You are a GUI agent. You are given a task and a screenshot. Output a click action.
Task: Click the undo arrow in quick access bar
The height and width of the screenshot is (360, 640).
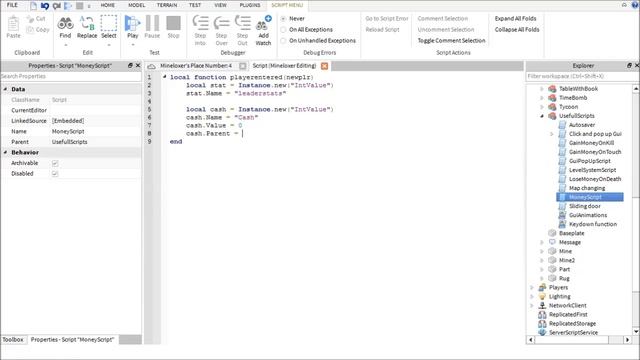click(45, 6)
